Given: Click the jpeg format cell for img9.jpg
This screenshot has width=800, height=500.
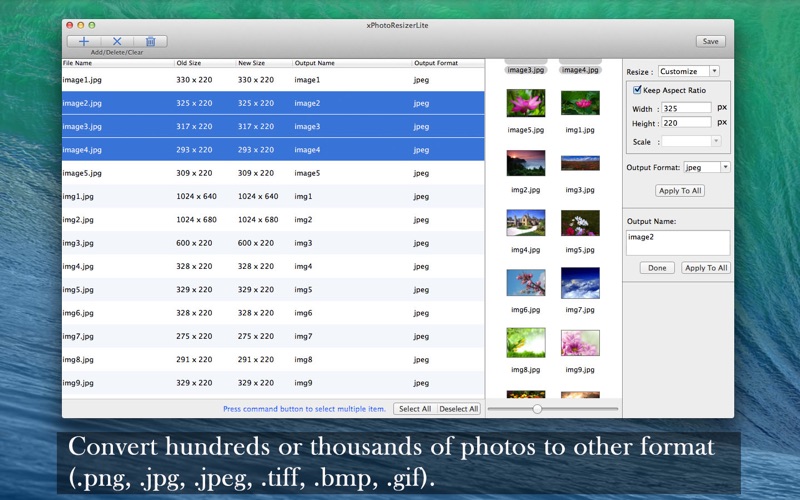Looking at the screenshot, I should click(x=421, y=383).
